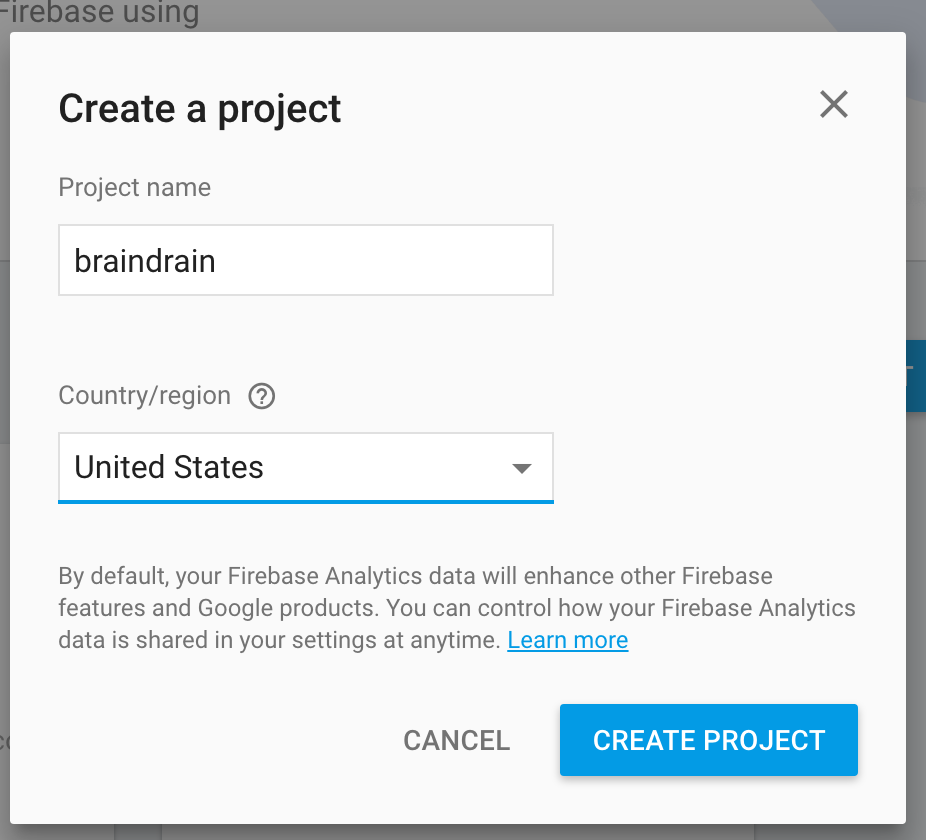Open the Country/region help question-mark icon
Image resolution: width=926 pixels, height=840 pixels.
tap(261, 396)
